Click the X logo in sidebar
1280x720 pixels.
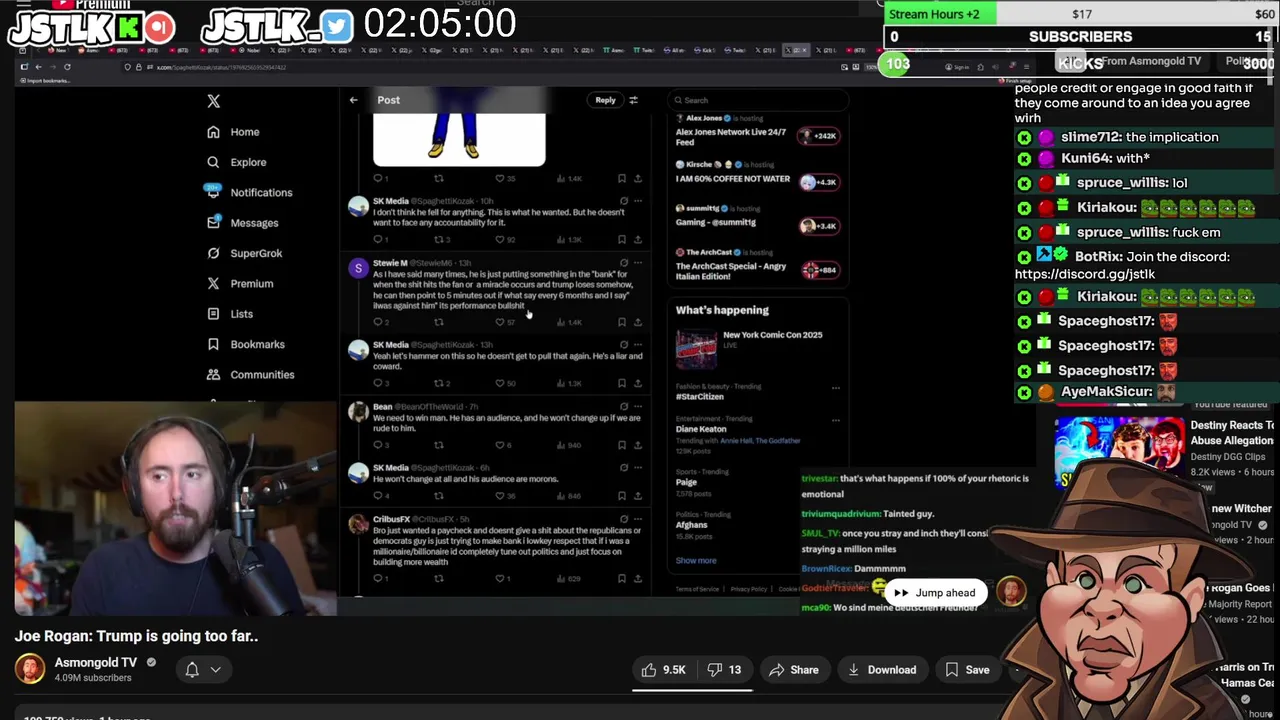tap(213, 101)
